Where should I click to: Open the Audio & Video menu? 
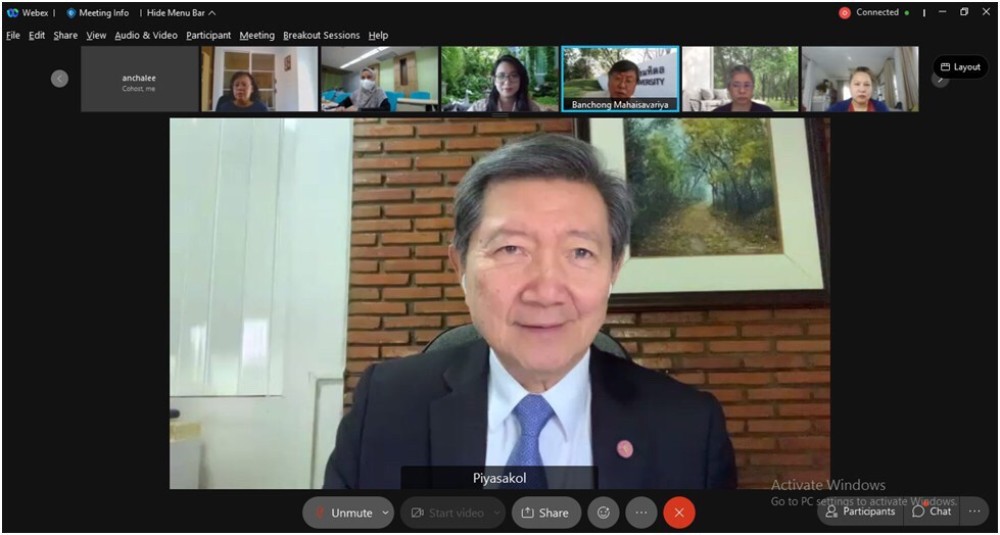pos(146,35)
